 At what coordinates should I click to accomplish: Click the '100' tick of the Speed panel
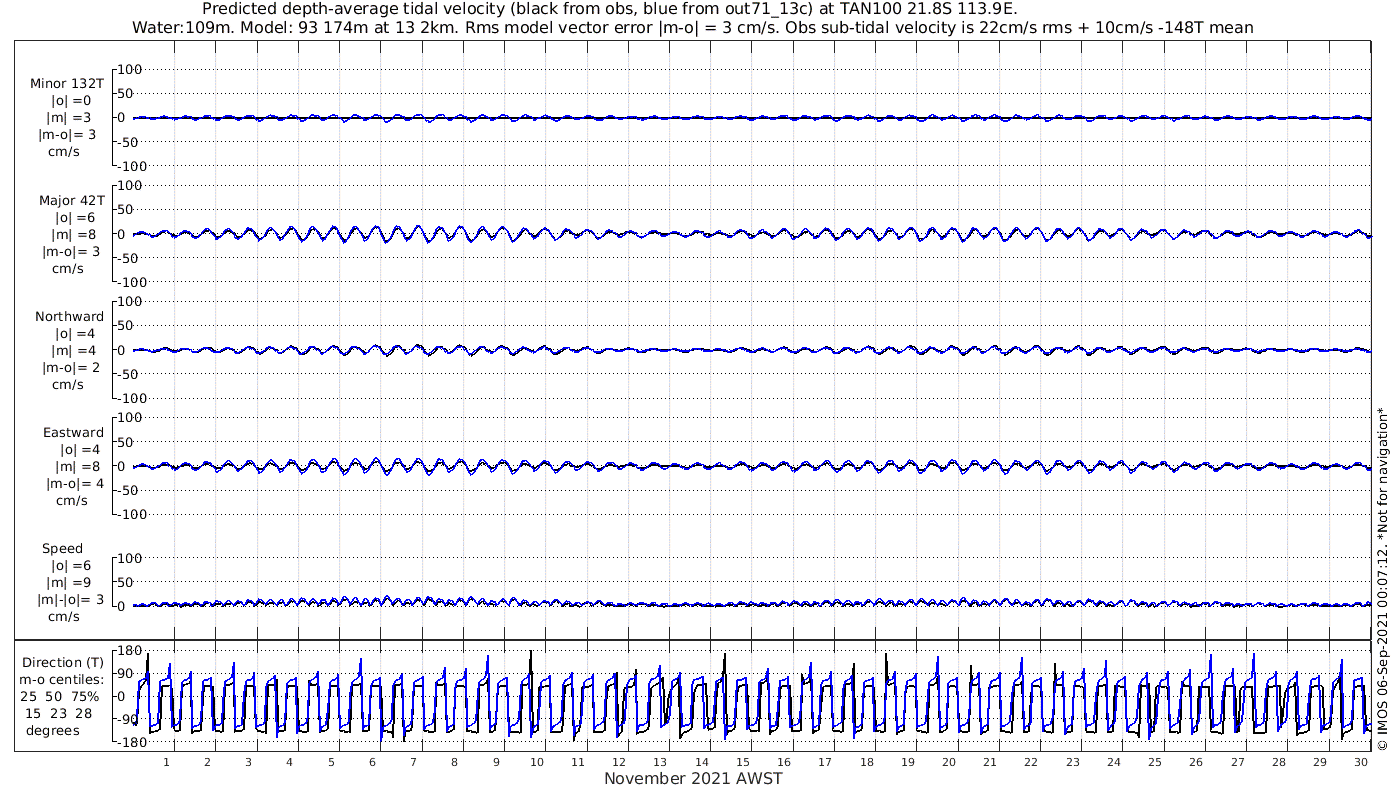click(x=131, y=558)
